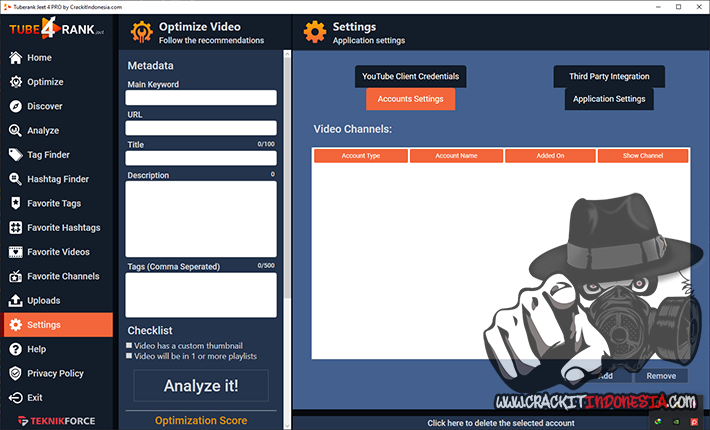Click the Optimize Video panel vertical scrollbar
The height and width of the screenshot is (430, 710).
(x=287, y=200)
